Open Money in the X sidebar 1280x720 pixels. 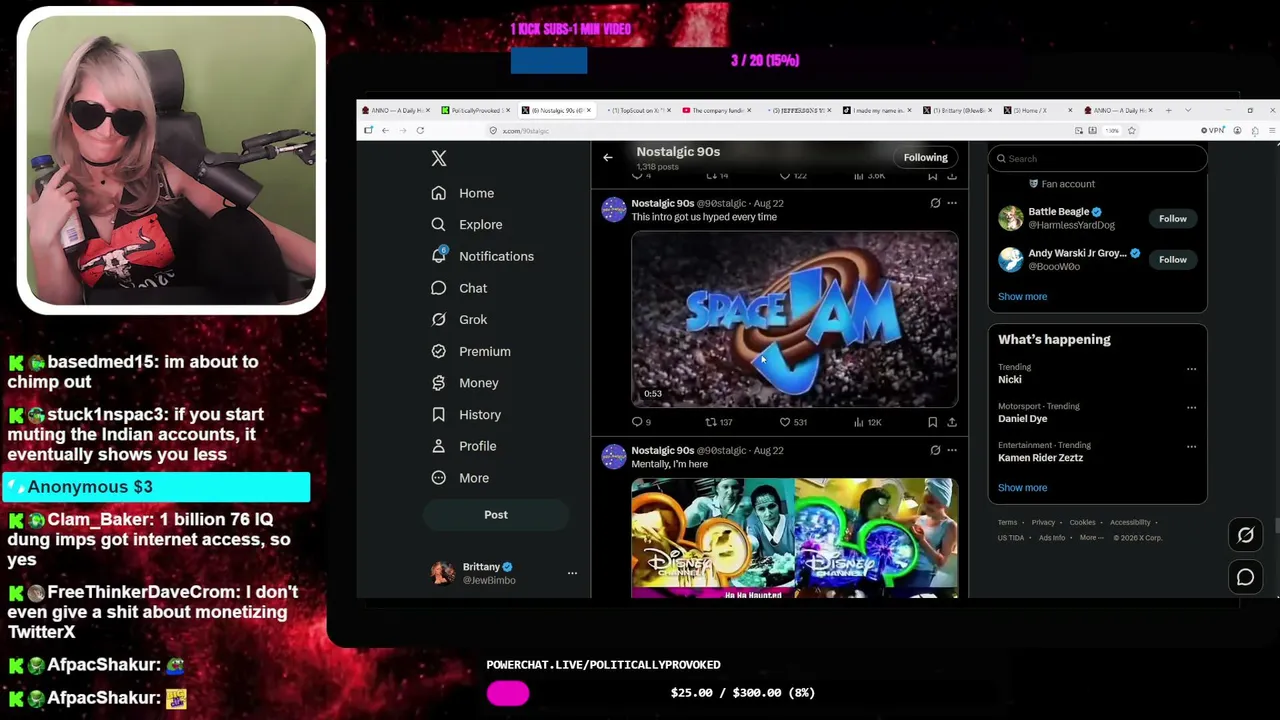click(465, 383)
